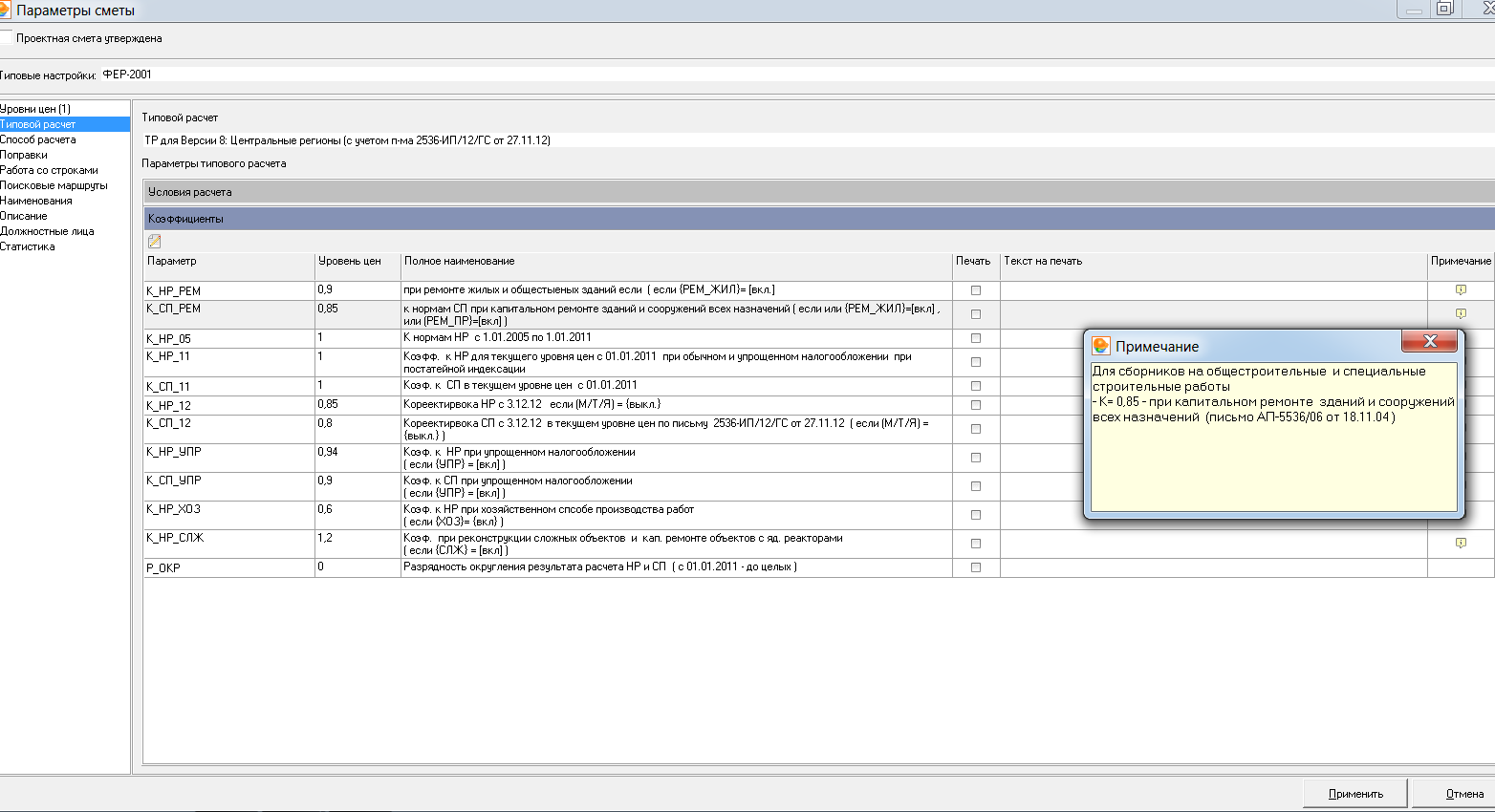Click the Примечание popup's app icon
Image resolution: width=1495 pixels, height=812 pixels.
(1101, 346)
